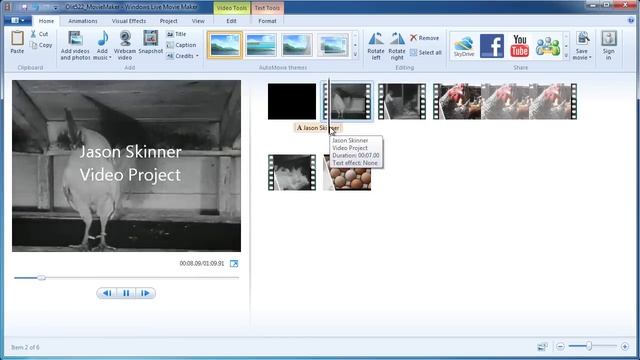Click the preview seek bar handle
Viewport: 640px width, 360px height.
[41, 278]
